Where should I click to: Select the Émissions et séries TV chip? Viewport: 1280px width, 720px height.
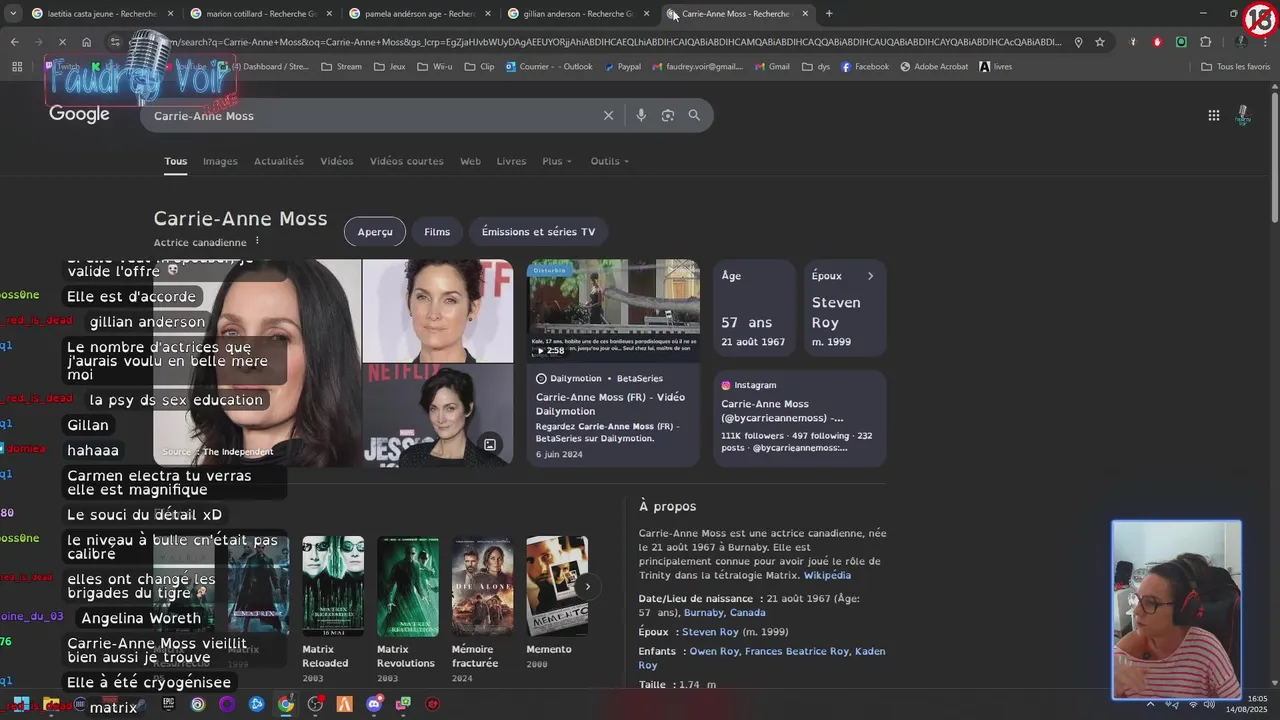[538, 231]
